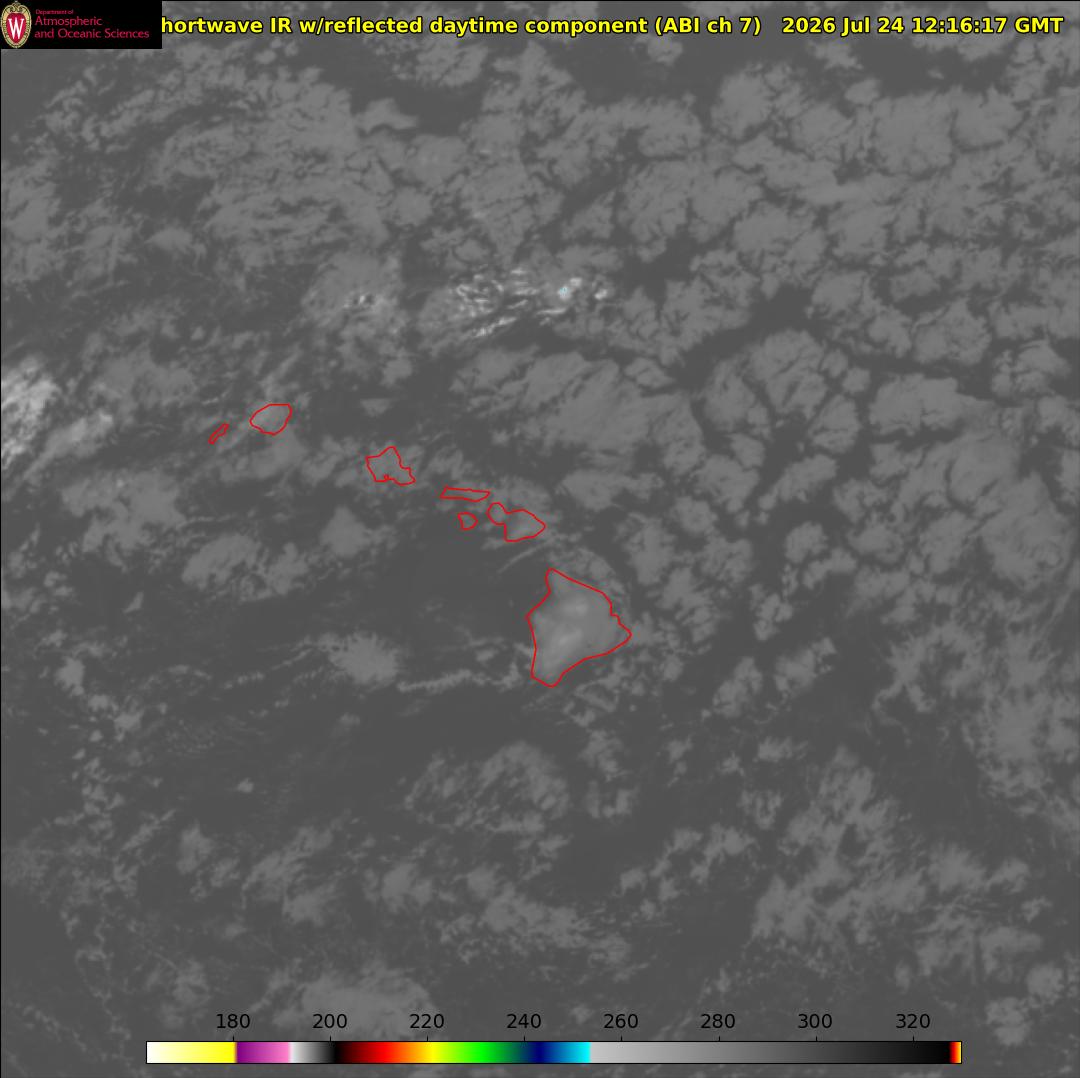Click the Lanai island outline

(x=468, y=521)
